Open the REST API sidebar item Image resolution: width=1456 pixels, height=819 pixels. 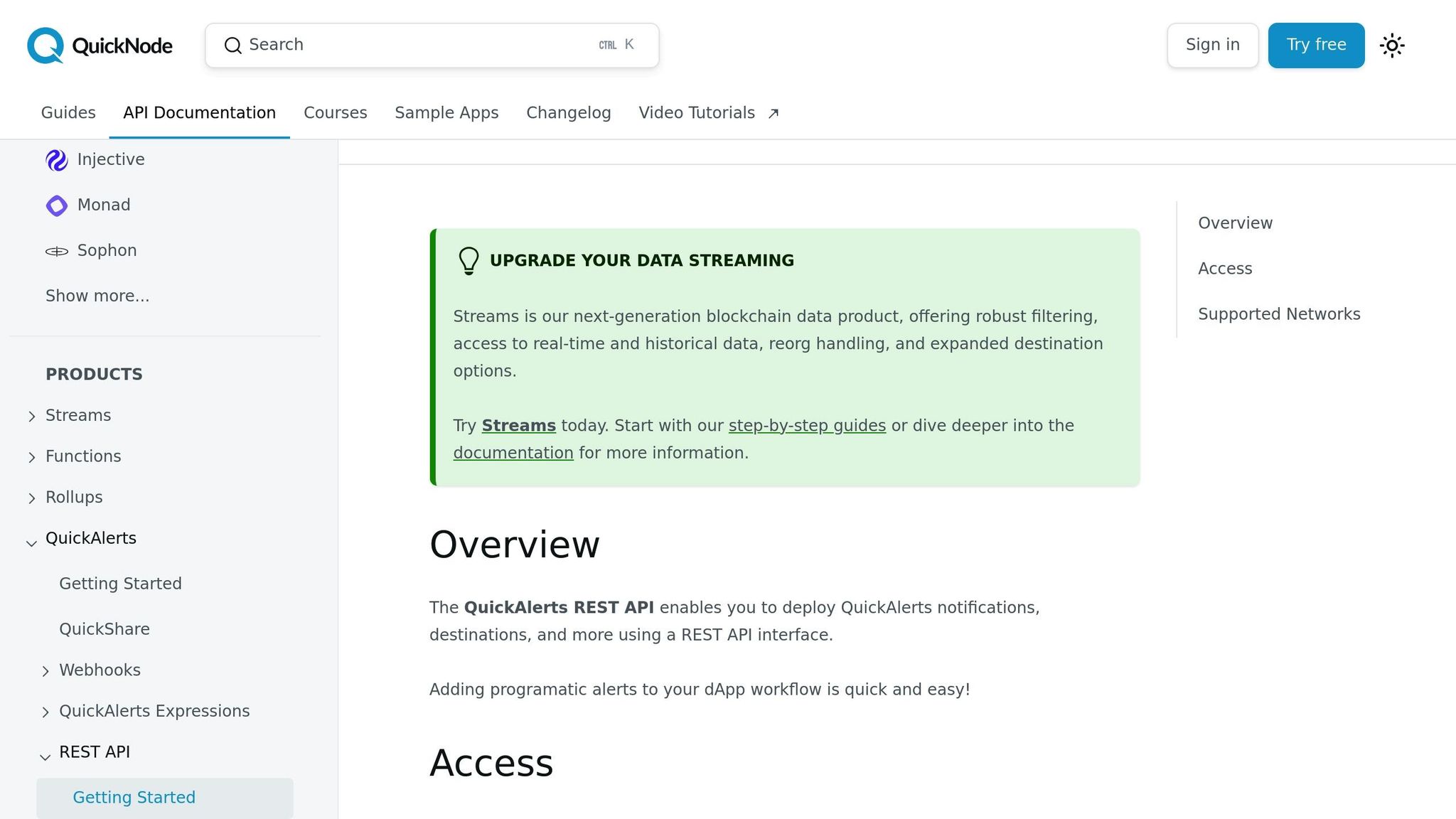(95, 752)
